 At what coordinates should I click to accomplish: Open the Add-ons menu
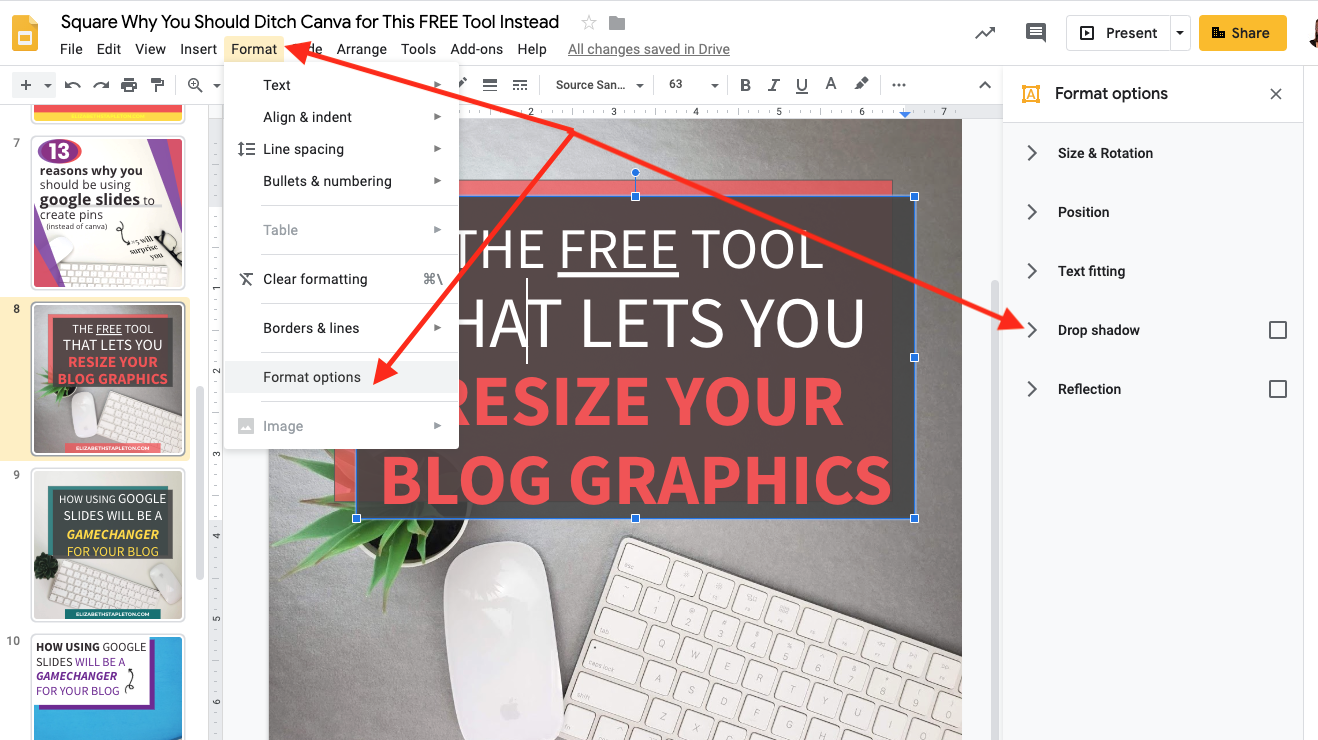tap(477, 49)
